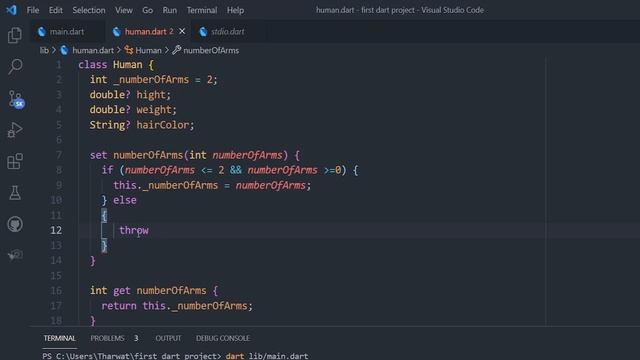
Task: Switch to the PROBLEMS panel tab
Action: tap(107, 338)
